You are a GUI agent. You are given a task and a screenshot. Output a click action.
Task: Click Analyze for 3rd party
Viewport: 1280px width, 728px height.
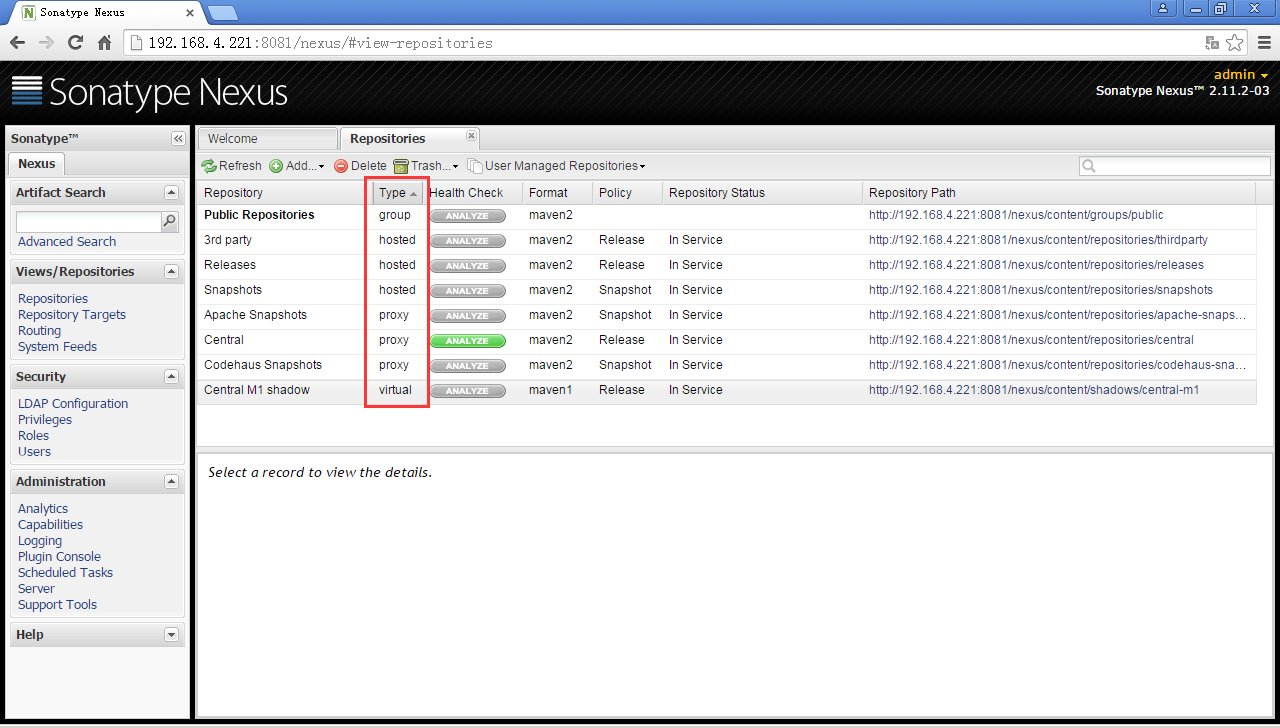pos(467,240)
